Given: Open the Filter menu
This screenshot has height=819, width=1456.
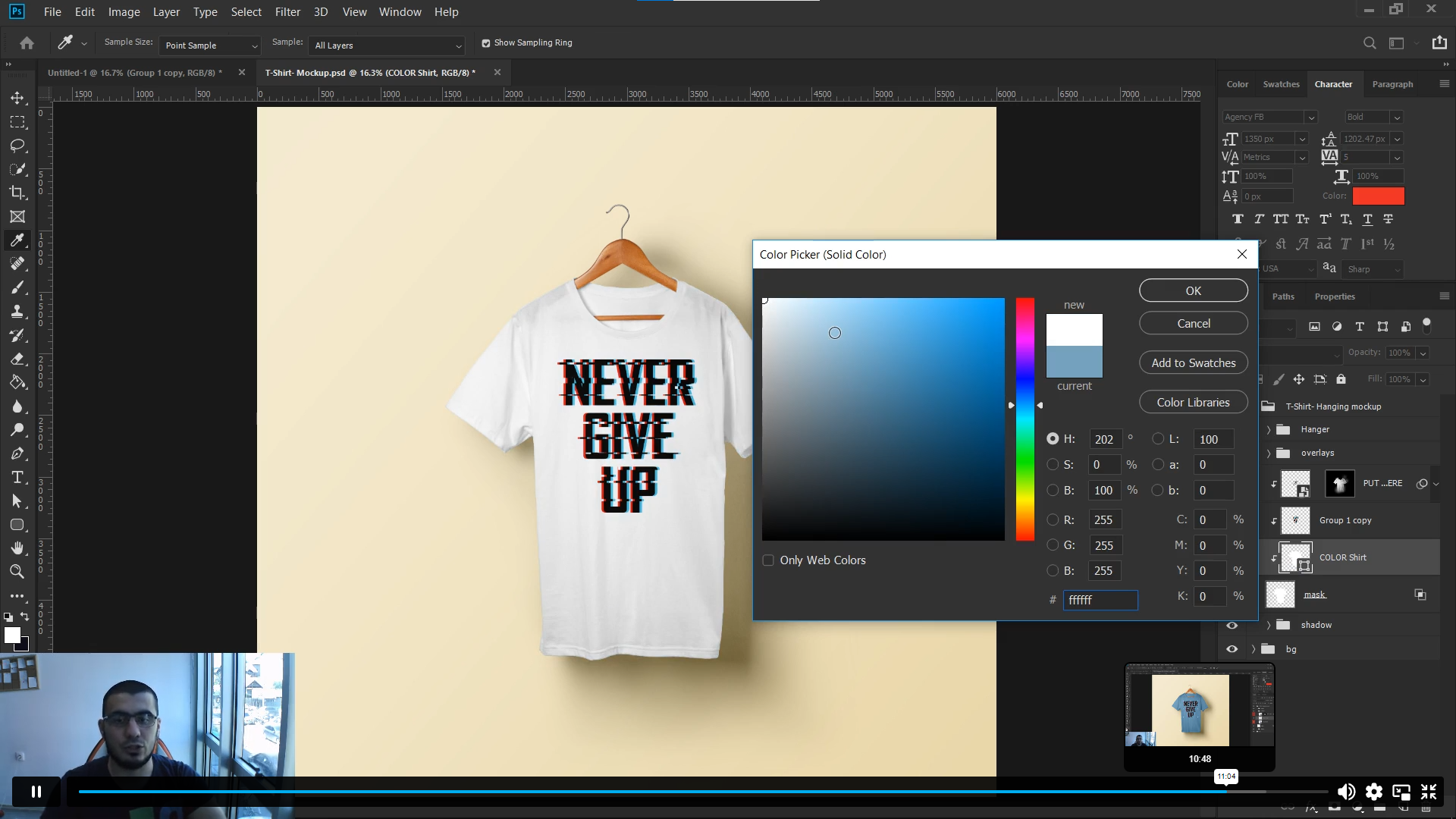Looking at the screenshot, I should point(287,11).
